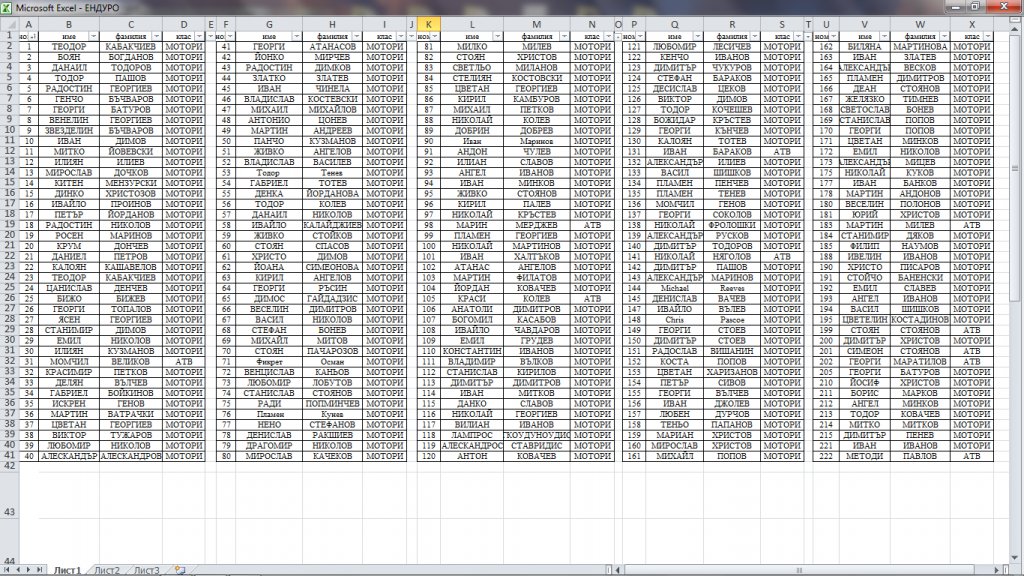Open the 'клас' filter dropdown in column X
This screenshot has width=1024, height=576.
pos(987,37)
